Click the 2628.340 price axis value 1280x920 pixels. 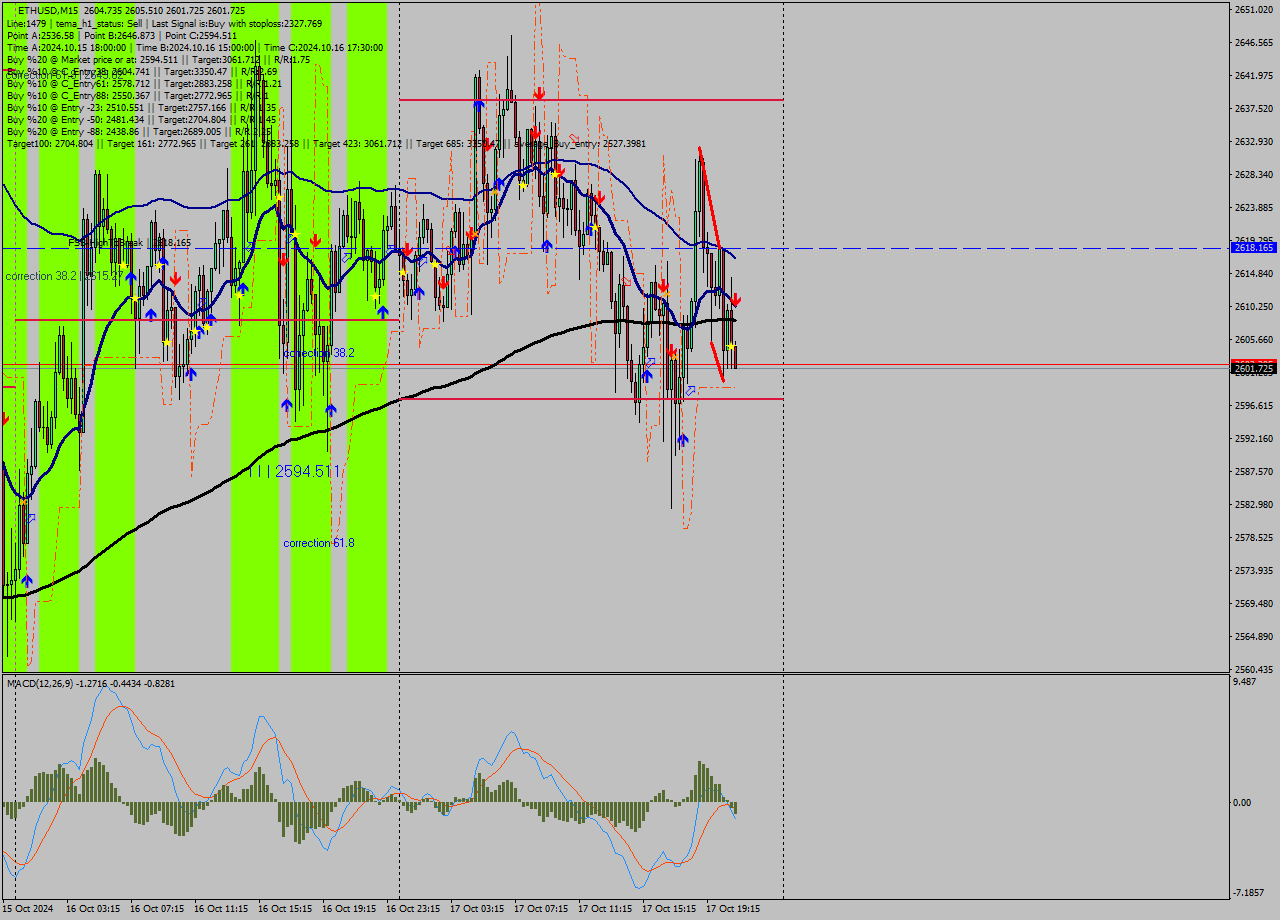tap(1253, 174)
